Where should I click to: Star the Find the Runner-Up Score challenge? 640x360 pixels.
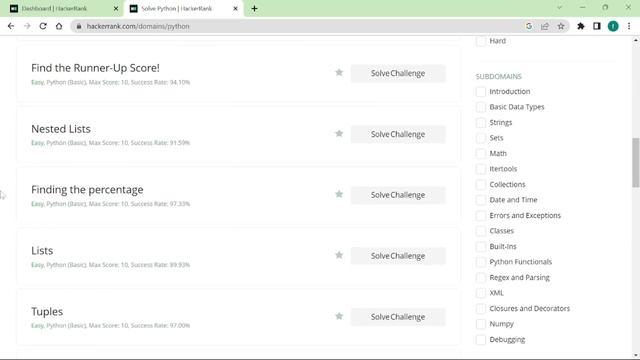click(339, 73)
